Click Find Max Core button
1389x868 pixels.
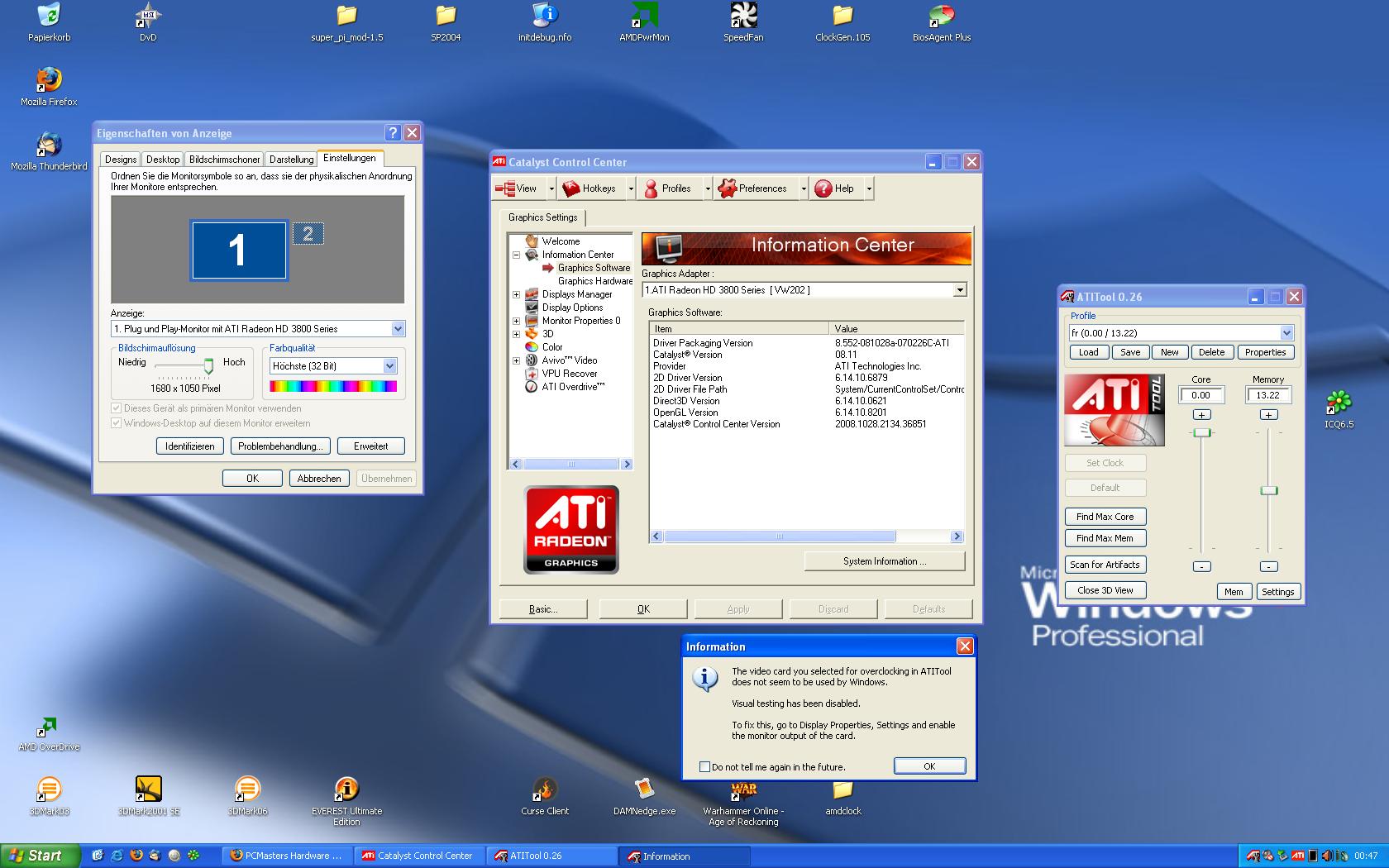tap(1105, 517)
